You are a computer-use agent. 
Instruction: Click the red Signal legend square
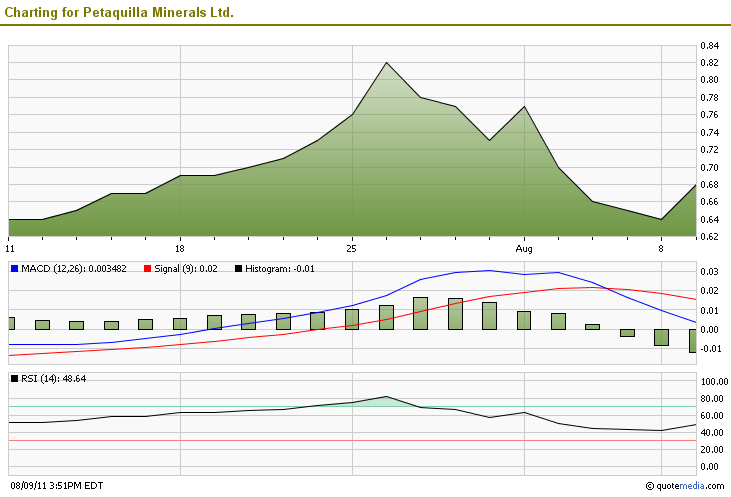click(x=148, y=268)
